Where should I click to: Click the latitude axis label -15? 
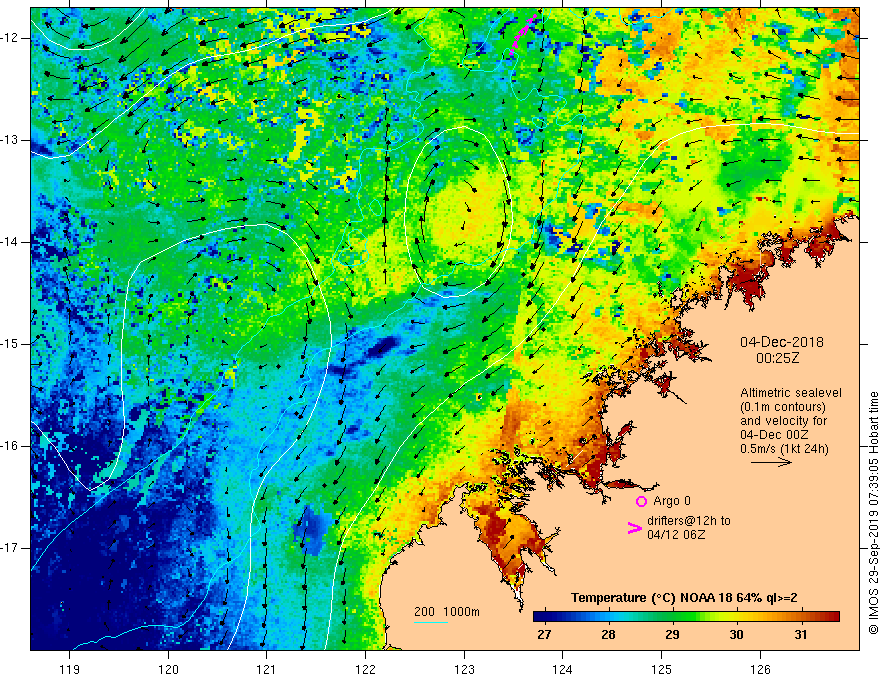point(10,344)
